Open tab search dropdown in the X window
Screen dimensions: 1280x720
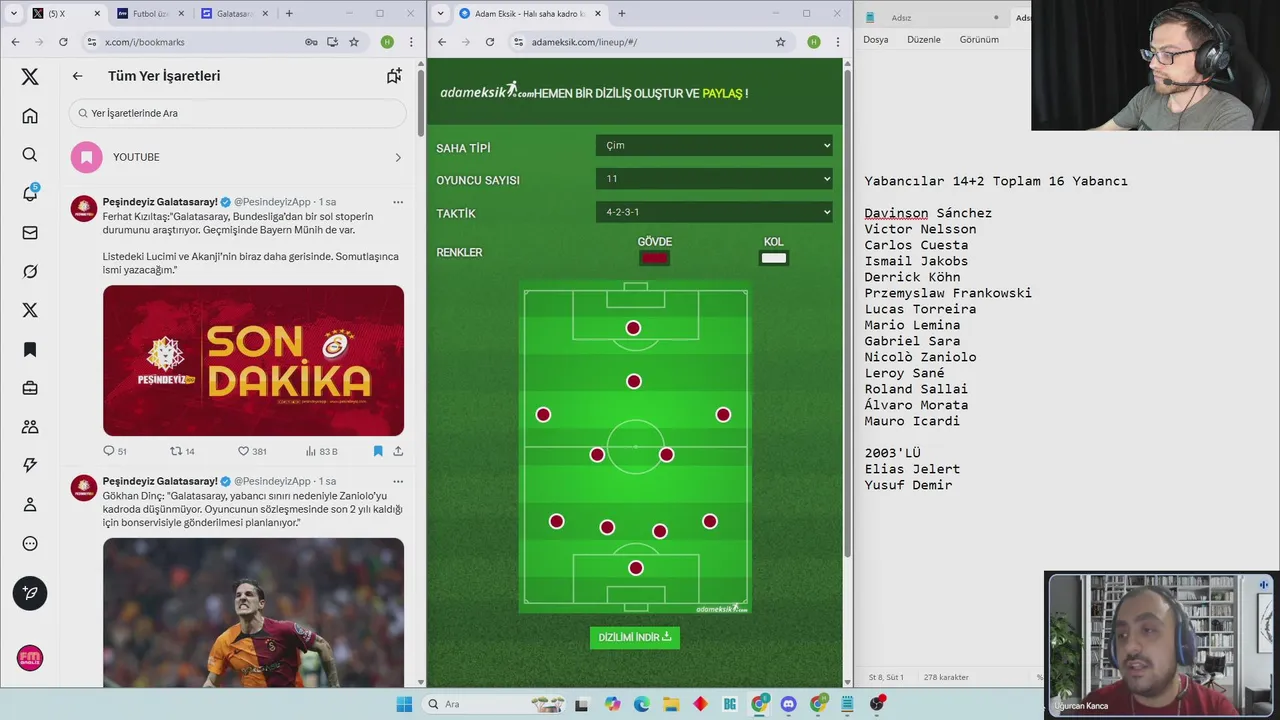coord(13,13)
